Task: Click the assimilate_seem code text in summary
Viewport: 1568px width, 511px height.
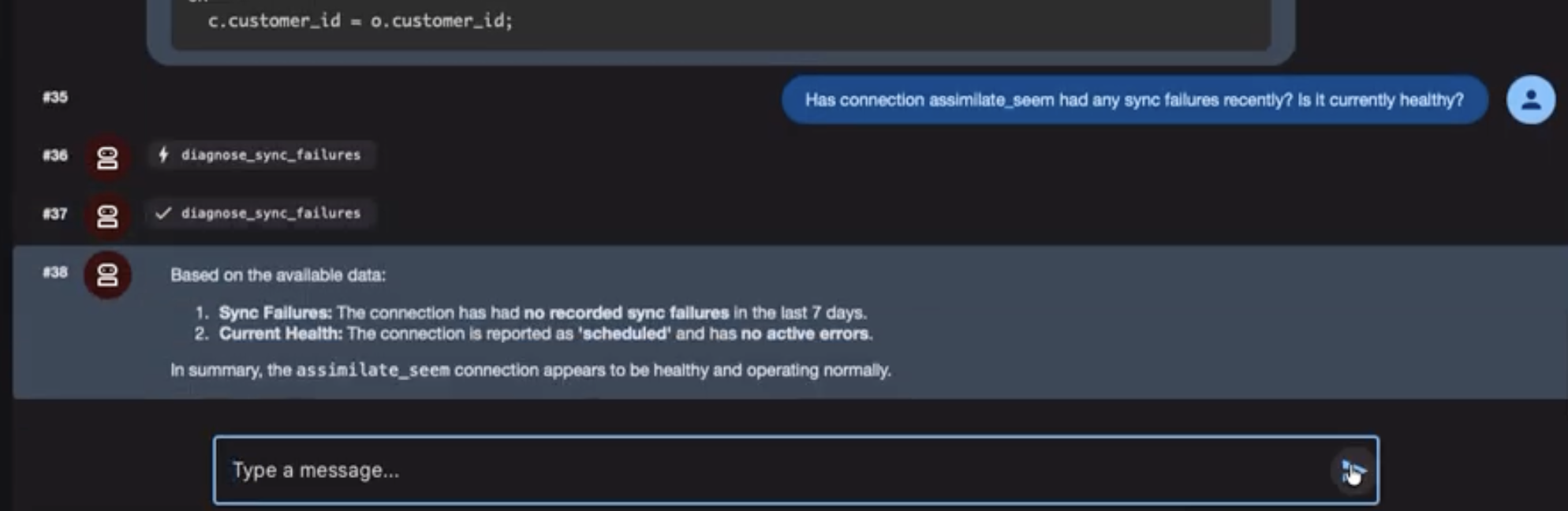Action: 373,370
